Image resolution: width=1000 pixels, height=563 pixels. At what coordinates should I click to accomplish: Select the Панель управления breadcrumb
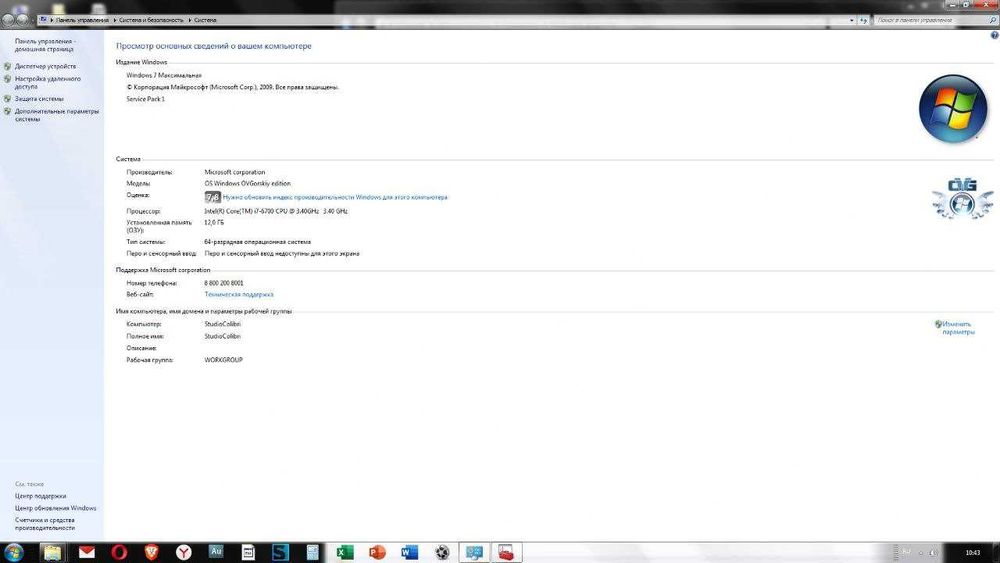82,20
